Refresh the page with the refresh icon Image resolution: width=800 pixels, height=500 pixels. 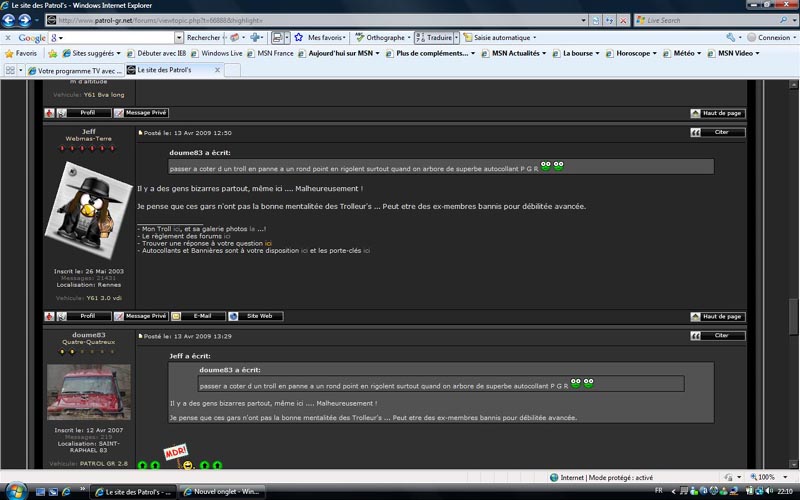[609, 20]
